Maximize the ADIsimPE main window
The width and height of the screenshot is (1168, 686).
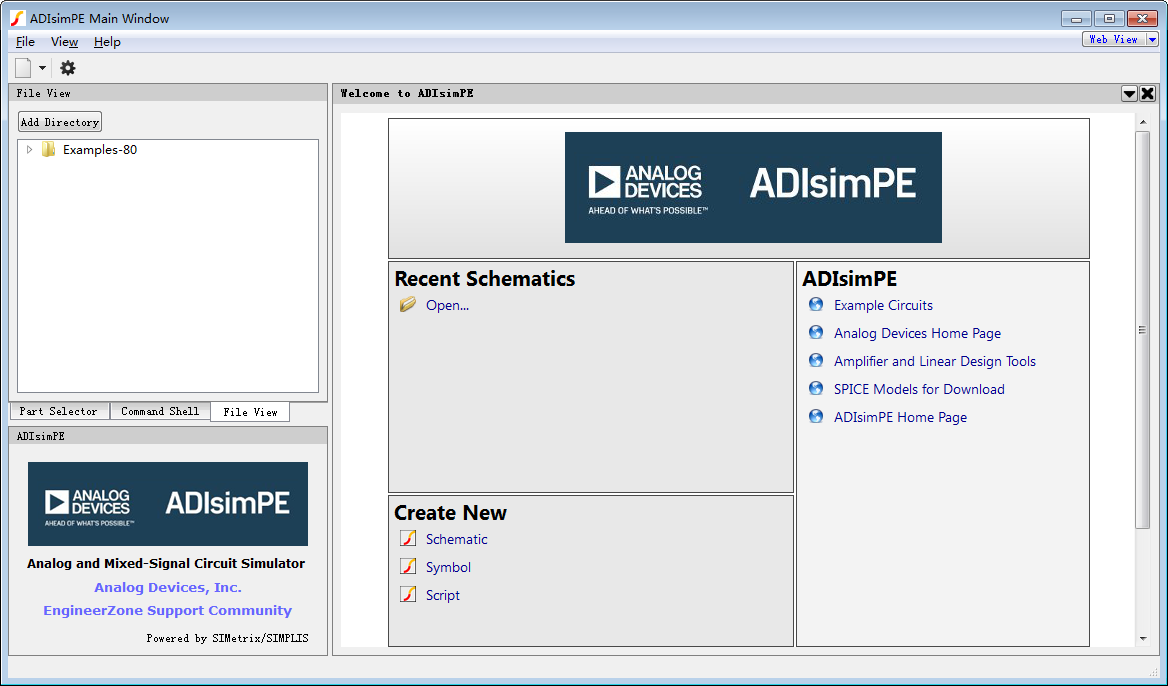[1109, 19]
